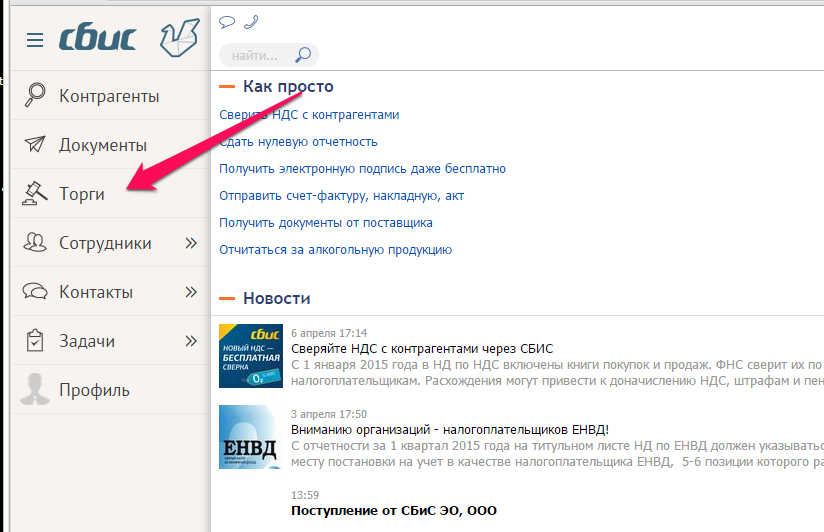
Task: Open link Сверите НДС с контрагентами
Action: click(x=309, y=115)
